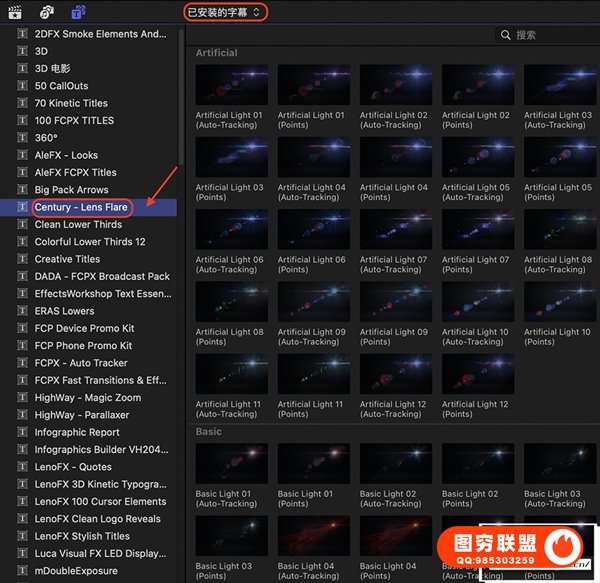Click inside the 搜索 search field

pos(550,35)
